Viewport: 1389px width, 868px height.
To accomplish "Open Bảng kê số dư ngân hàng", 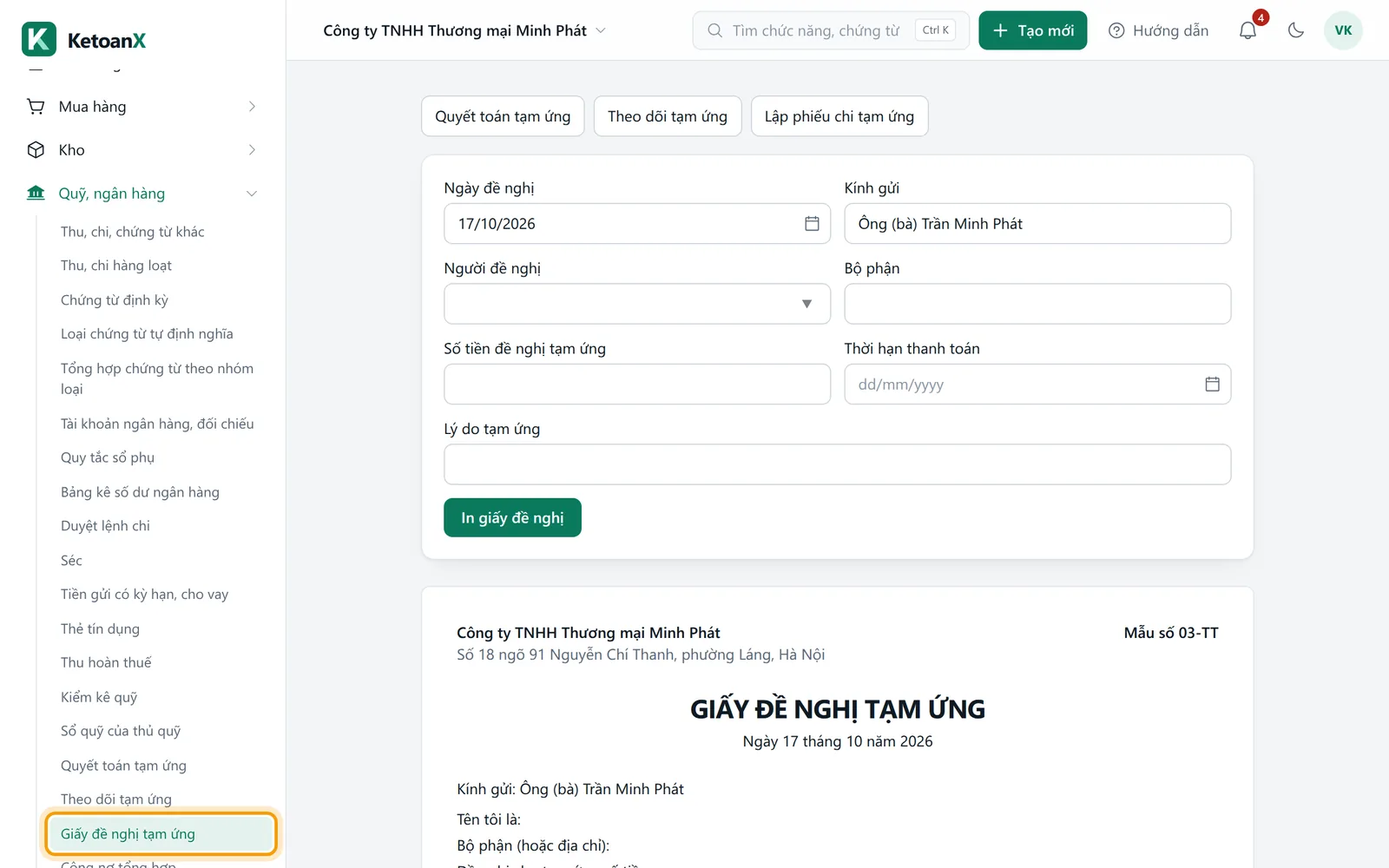I will tap(140, 492).
